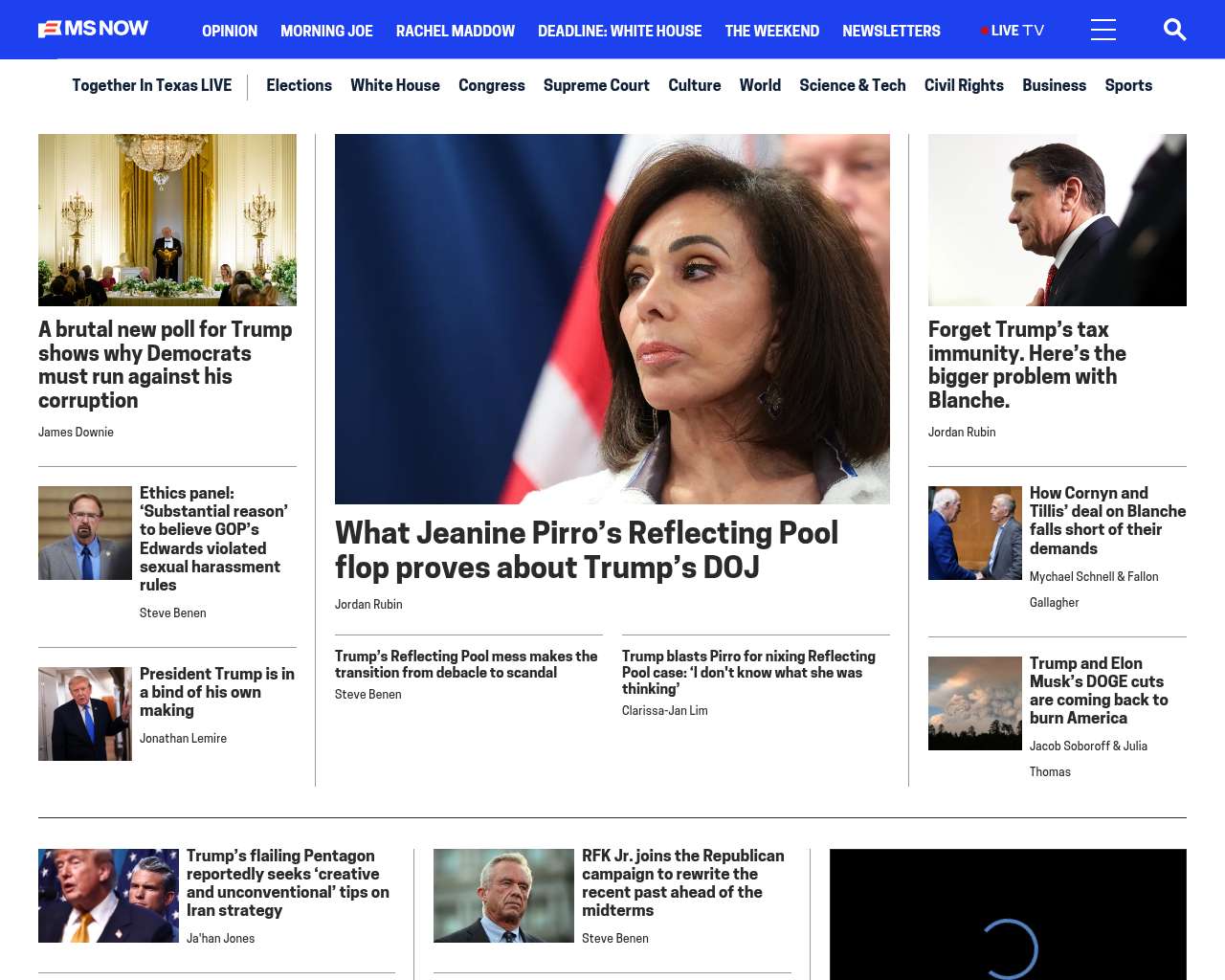Go to Sports topic

click(x=1128, y=85)
